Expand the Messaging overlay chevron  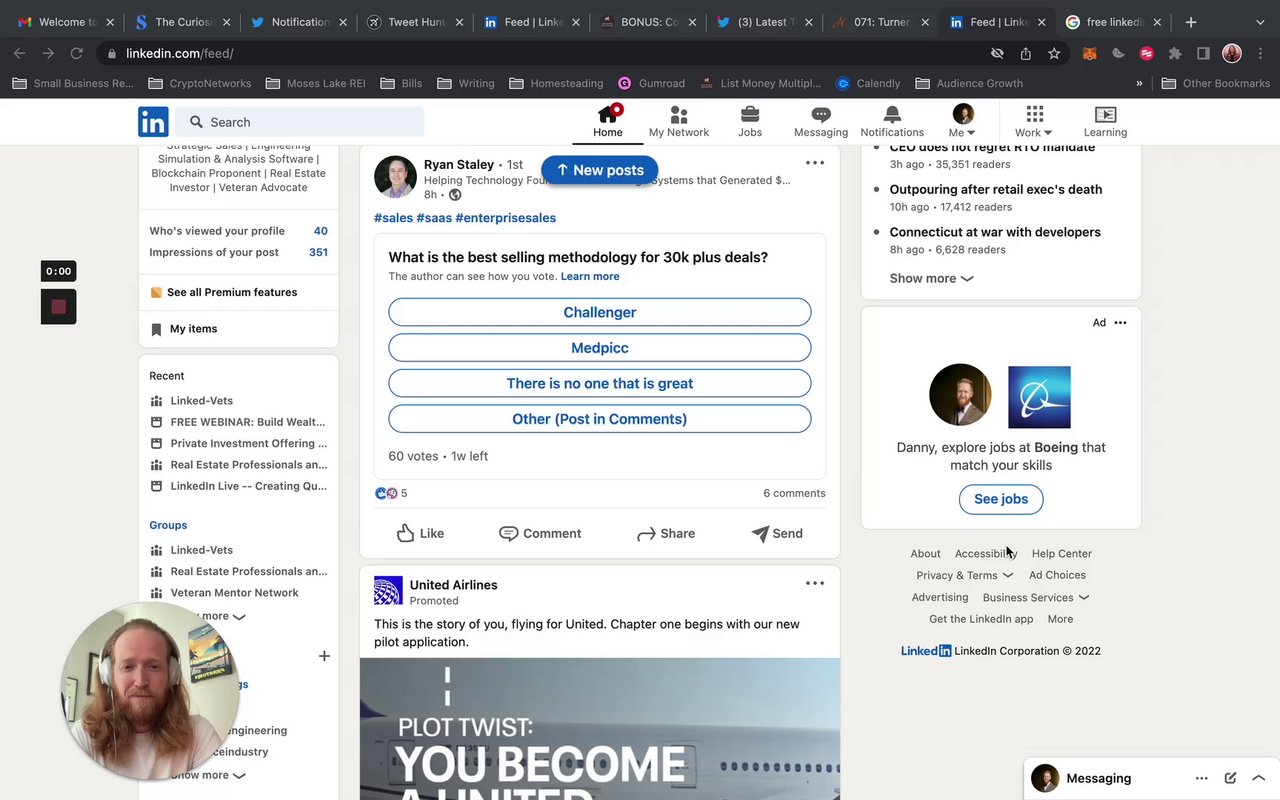point(1258,778)
